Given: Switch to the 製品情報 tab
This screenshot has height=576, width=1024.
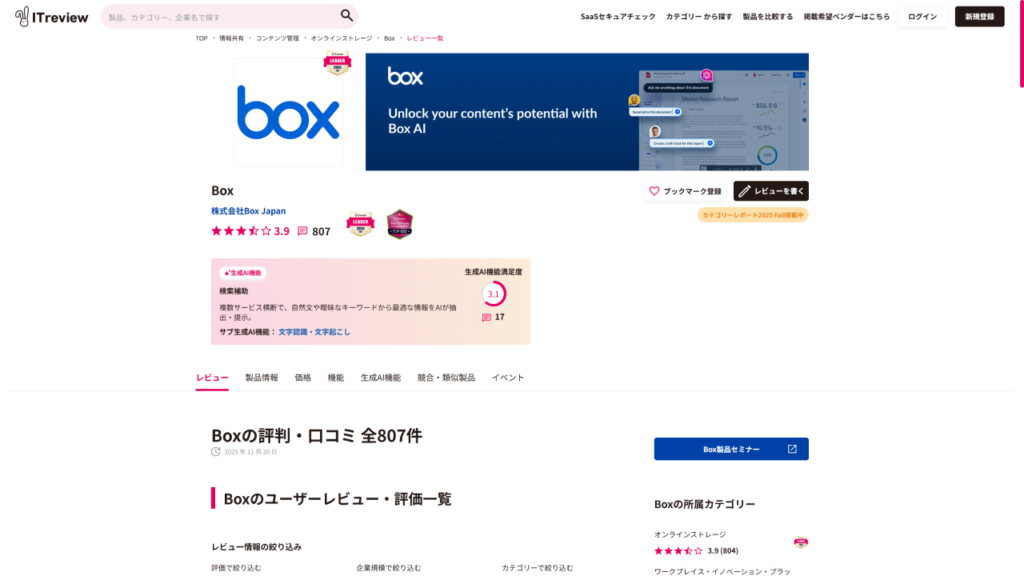Looking at the screenshot, I should tap(262, 378).
